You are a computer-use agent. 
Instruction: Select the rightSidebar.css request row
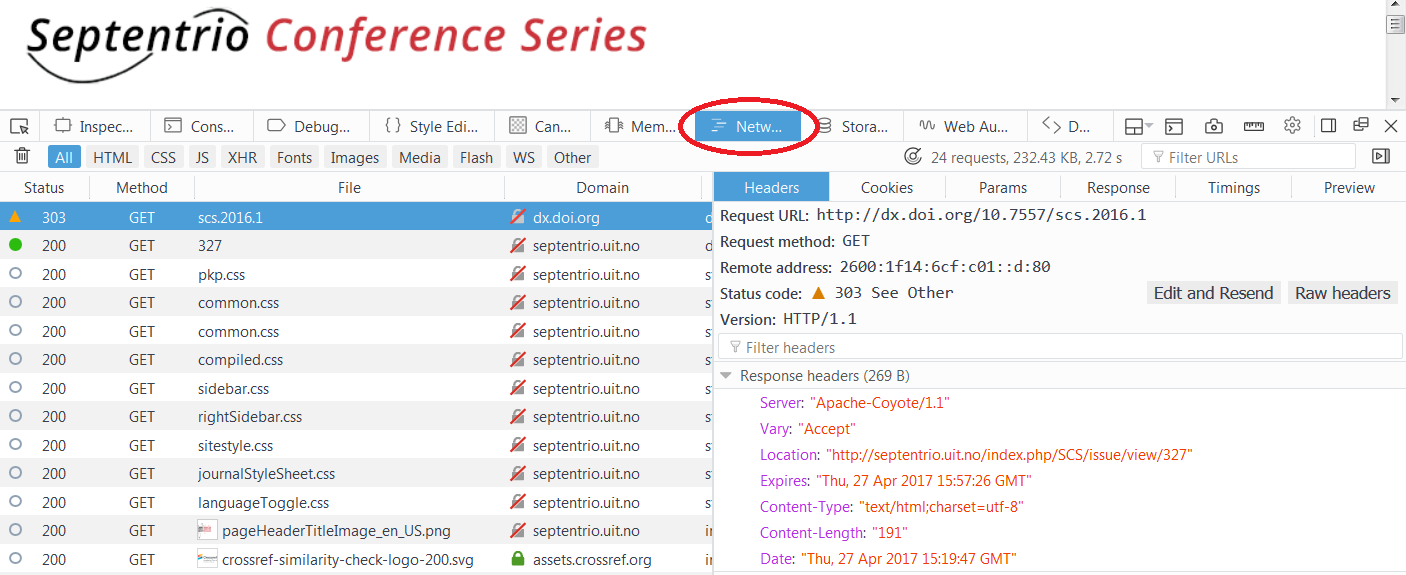(356, 416)
